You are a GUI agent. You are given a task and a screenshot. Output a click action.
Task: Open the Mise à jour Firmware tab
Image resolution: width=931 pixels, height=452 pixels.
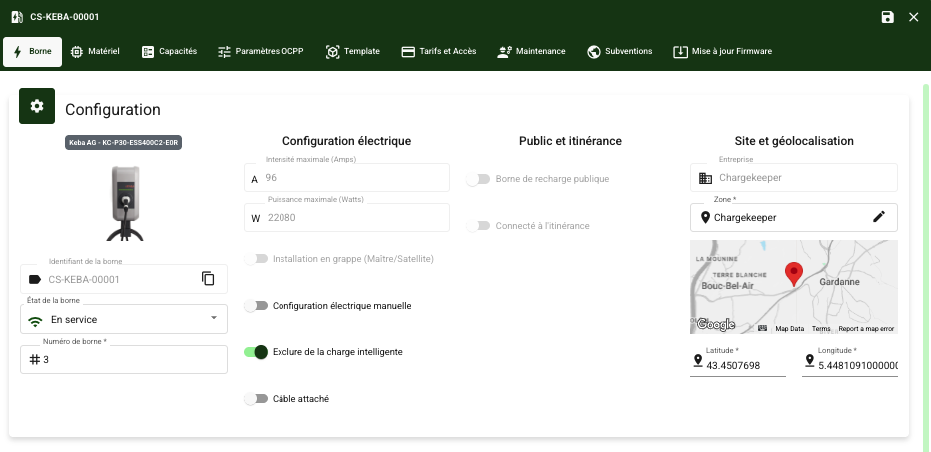722,51
